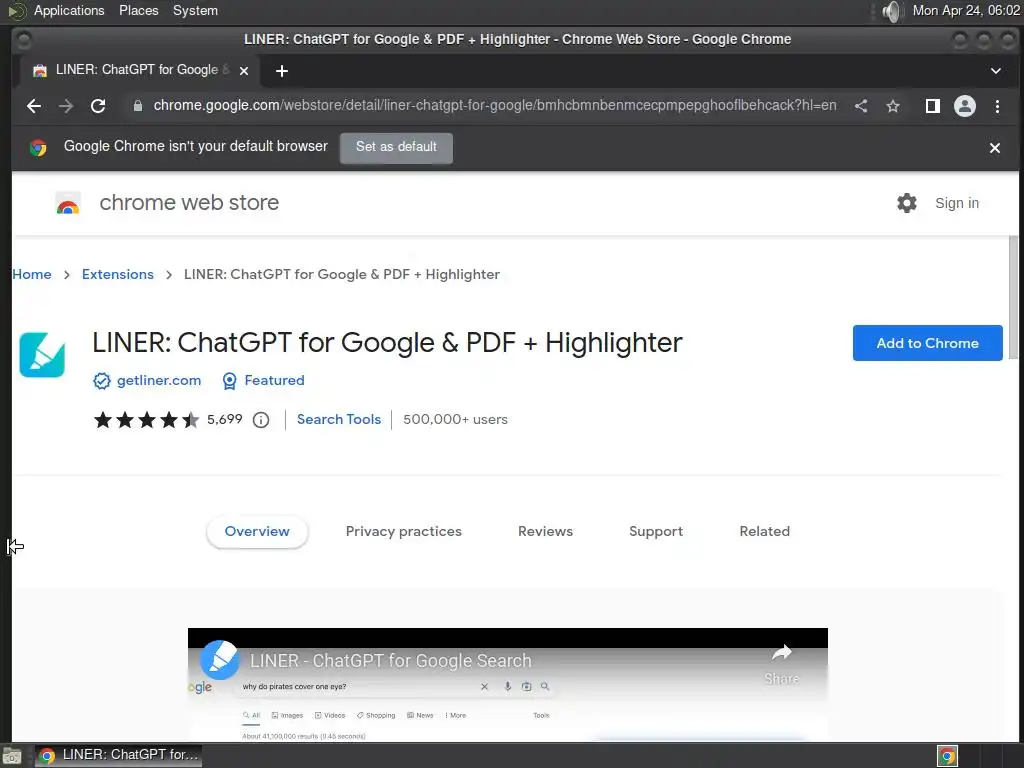Click the verified publisher checkmark badge

pos(102,381)
